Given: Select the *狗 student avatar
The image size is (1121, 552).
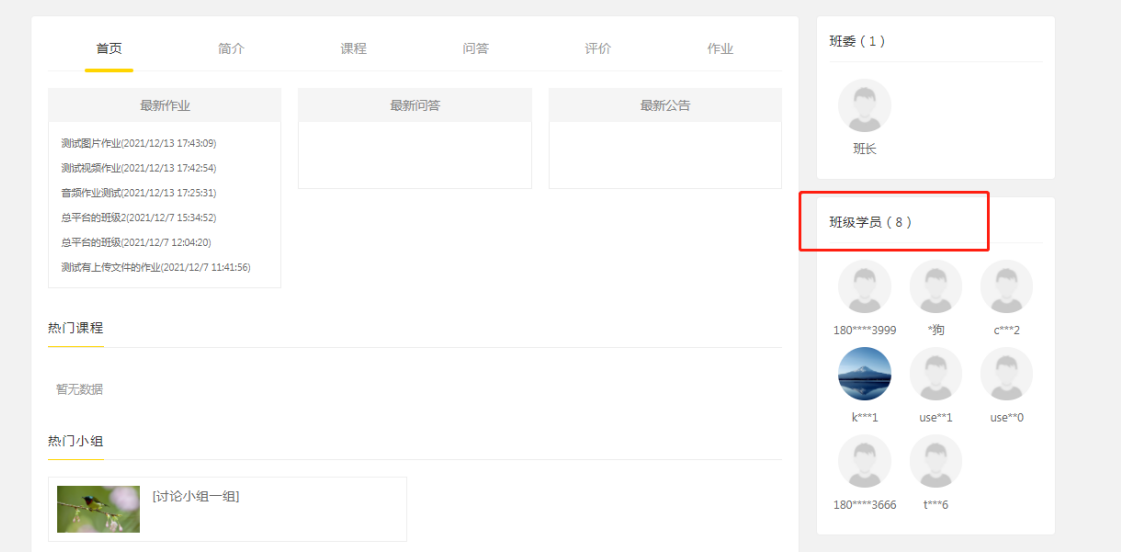Looking at the screenshot, I should click(935, 287).
